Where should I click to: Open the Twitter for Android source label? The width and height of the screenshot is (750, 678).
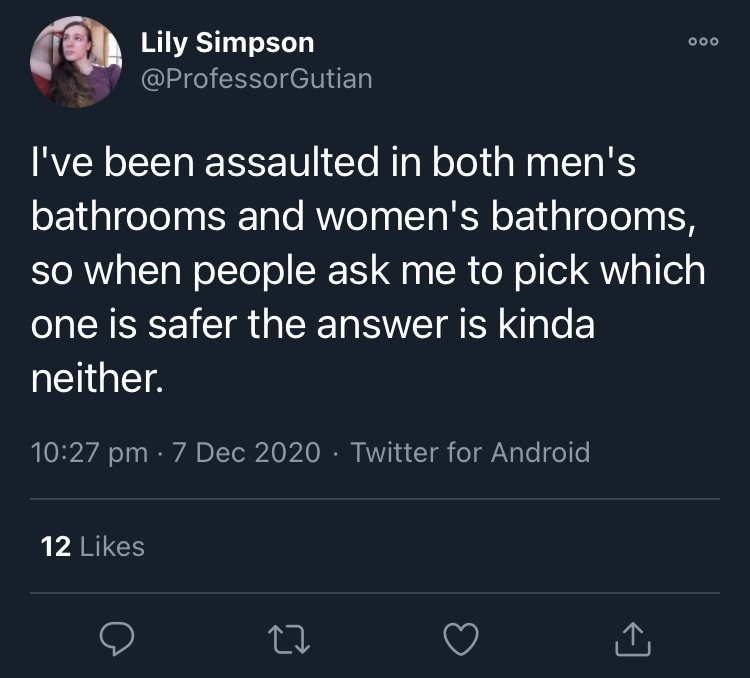tap(470, 452)
